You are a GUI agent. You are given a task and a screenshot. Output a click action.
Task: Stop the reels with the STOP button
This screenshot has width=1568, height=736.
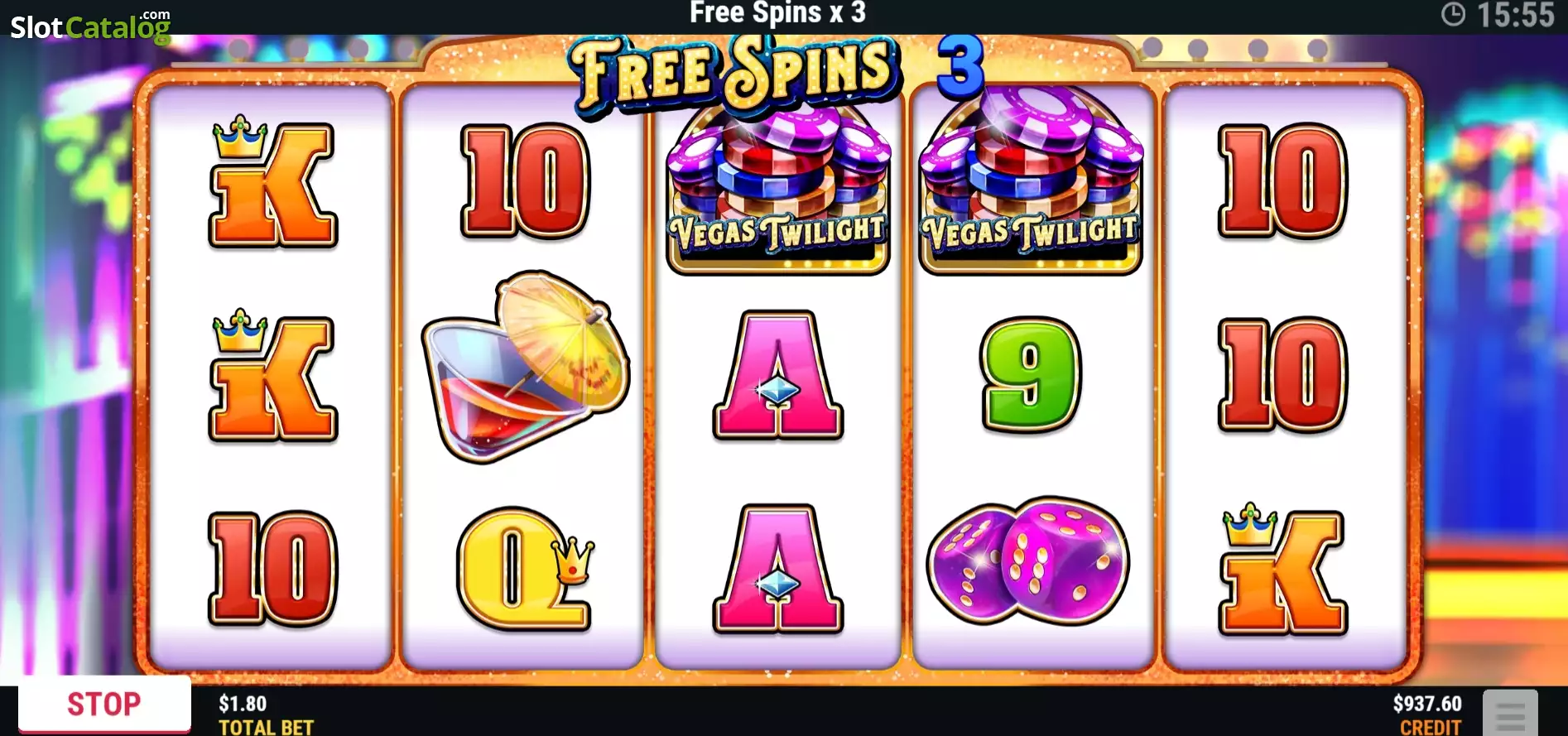point(104,705)
